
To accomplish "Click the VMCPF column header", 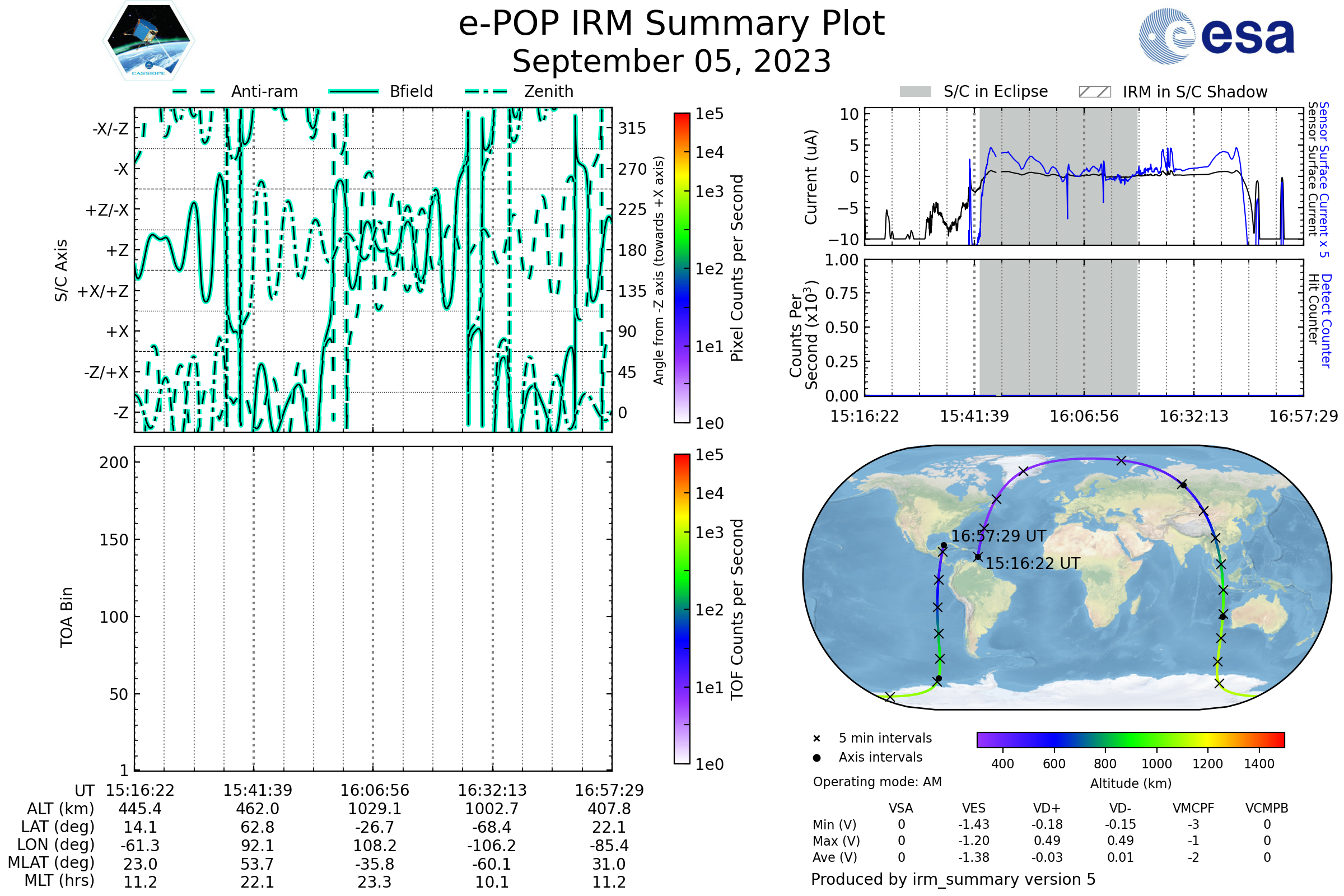I will point(1193,808).
